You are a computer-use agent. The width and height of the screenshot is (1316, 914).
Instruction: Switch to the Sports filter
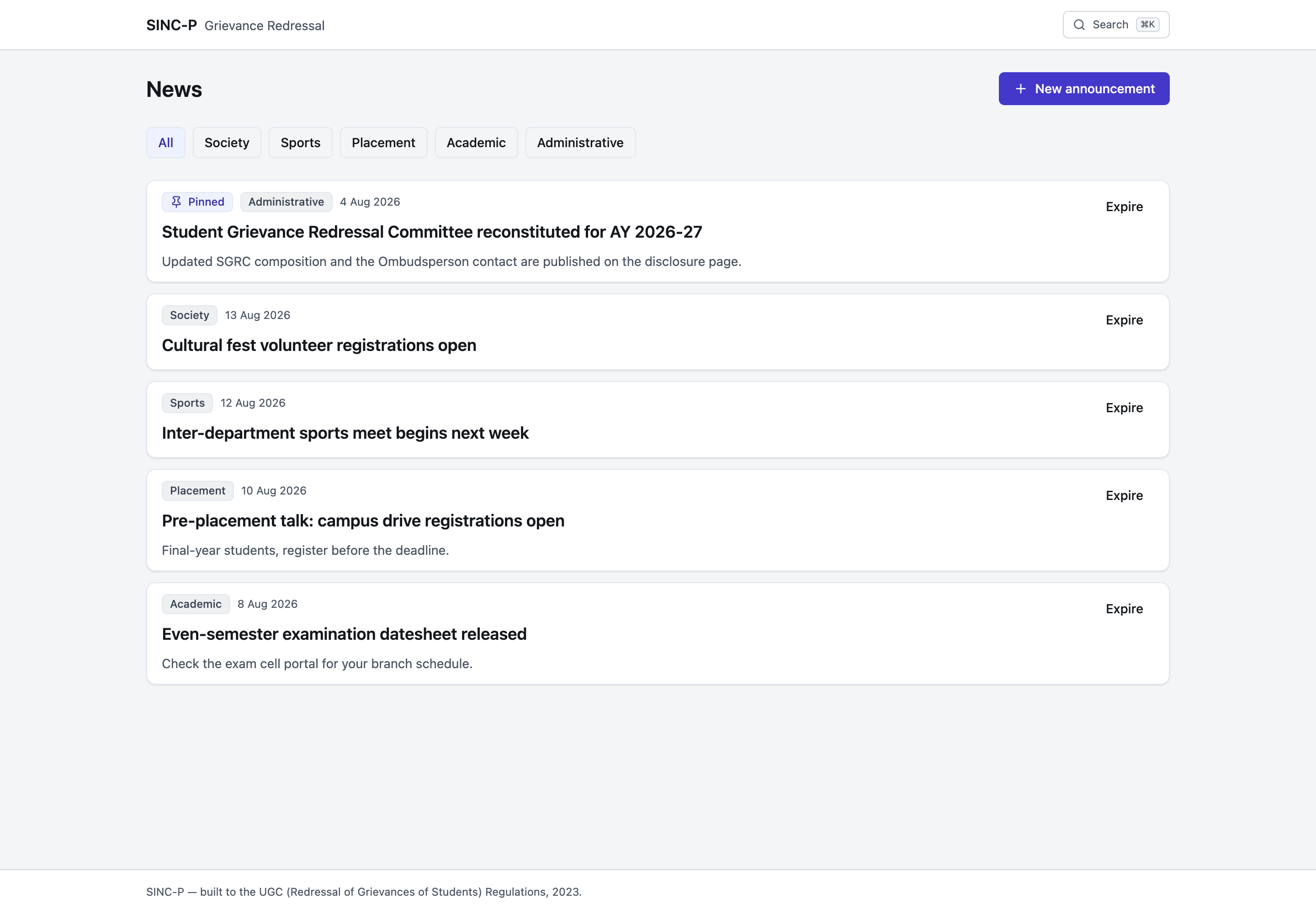(x=300, y=143)
